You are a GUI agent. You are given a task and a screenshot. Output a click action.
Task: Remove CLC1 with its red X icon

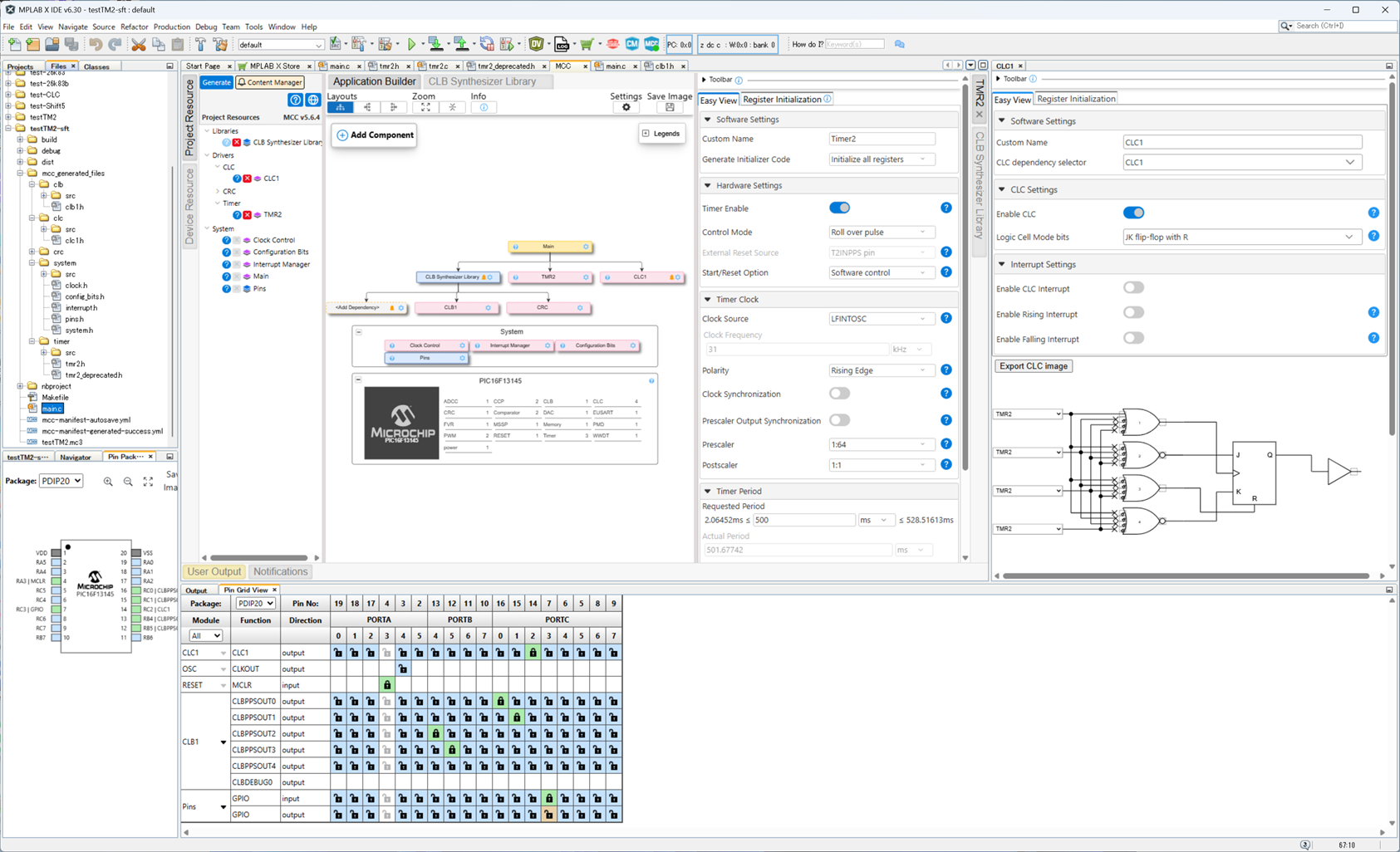tap(247, 179)
